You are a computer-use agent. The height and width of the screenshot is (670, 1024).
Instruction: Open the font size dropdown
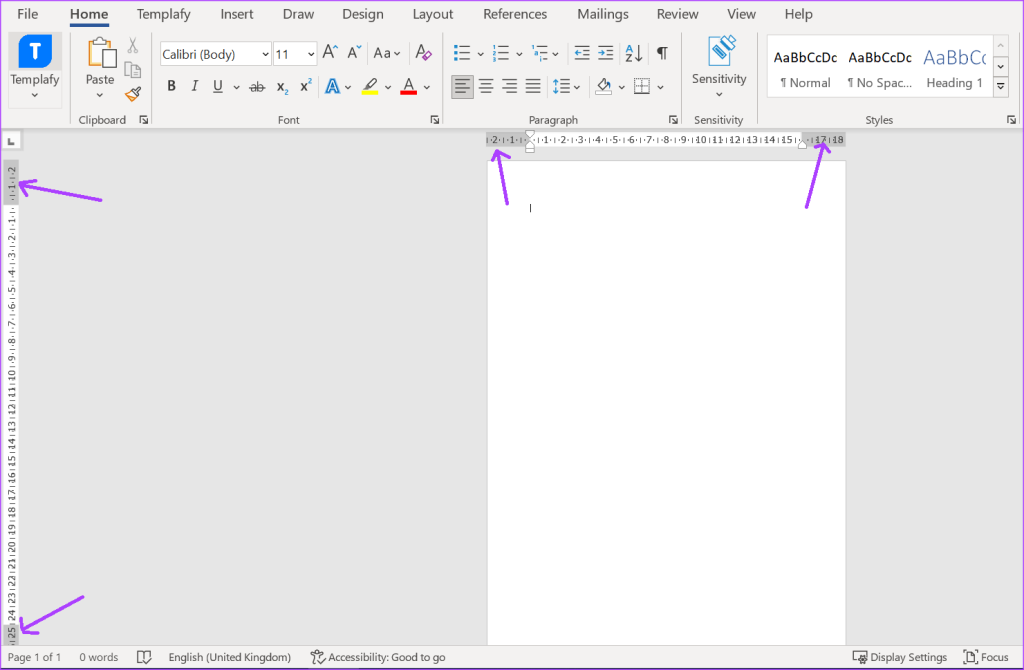point(311,53)
